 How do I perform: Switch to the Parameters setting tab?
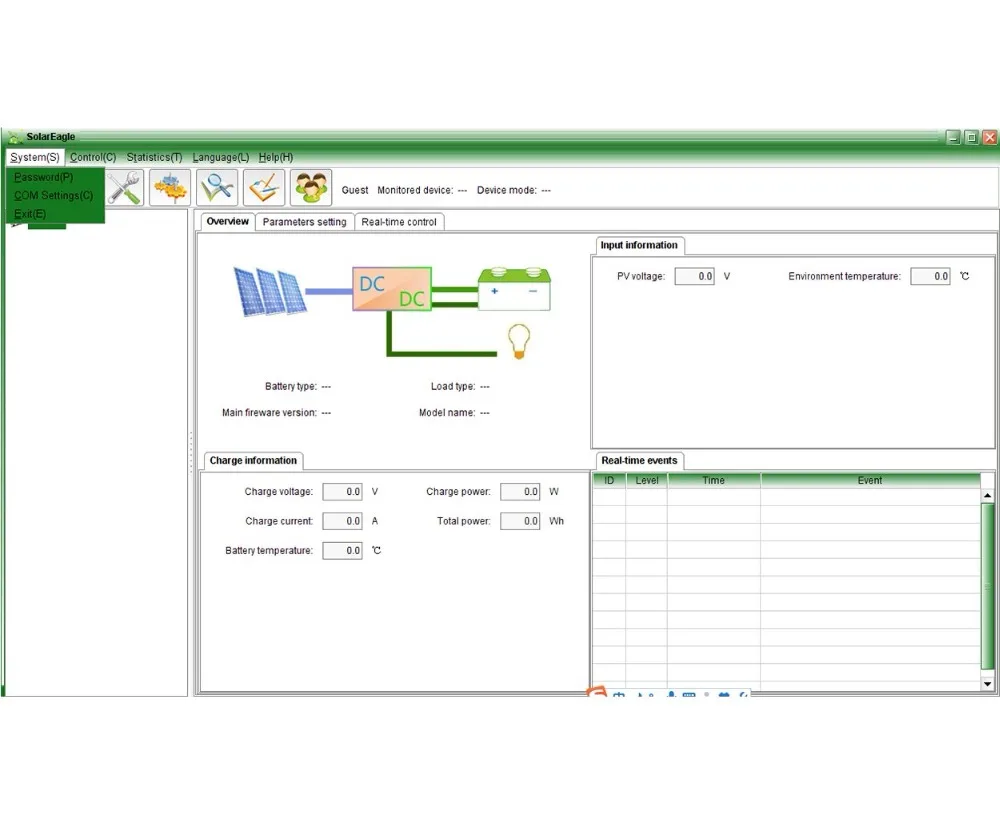click(304, 222)
